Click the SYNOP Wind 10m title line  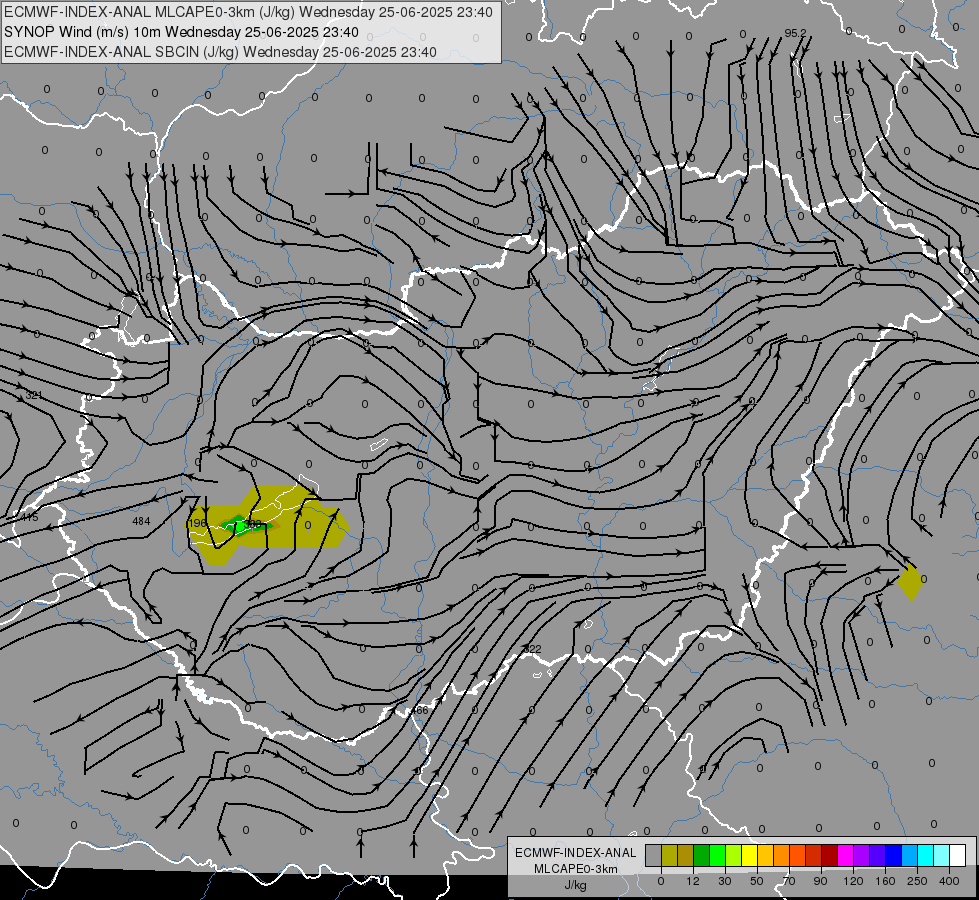click(181, 32)
